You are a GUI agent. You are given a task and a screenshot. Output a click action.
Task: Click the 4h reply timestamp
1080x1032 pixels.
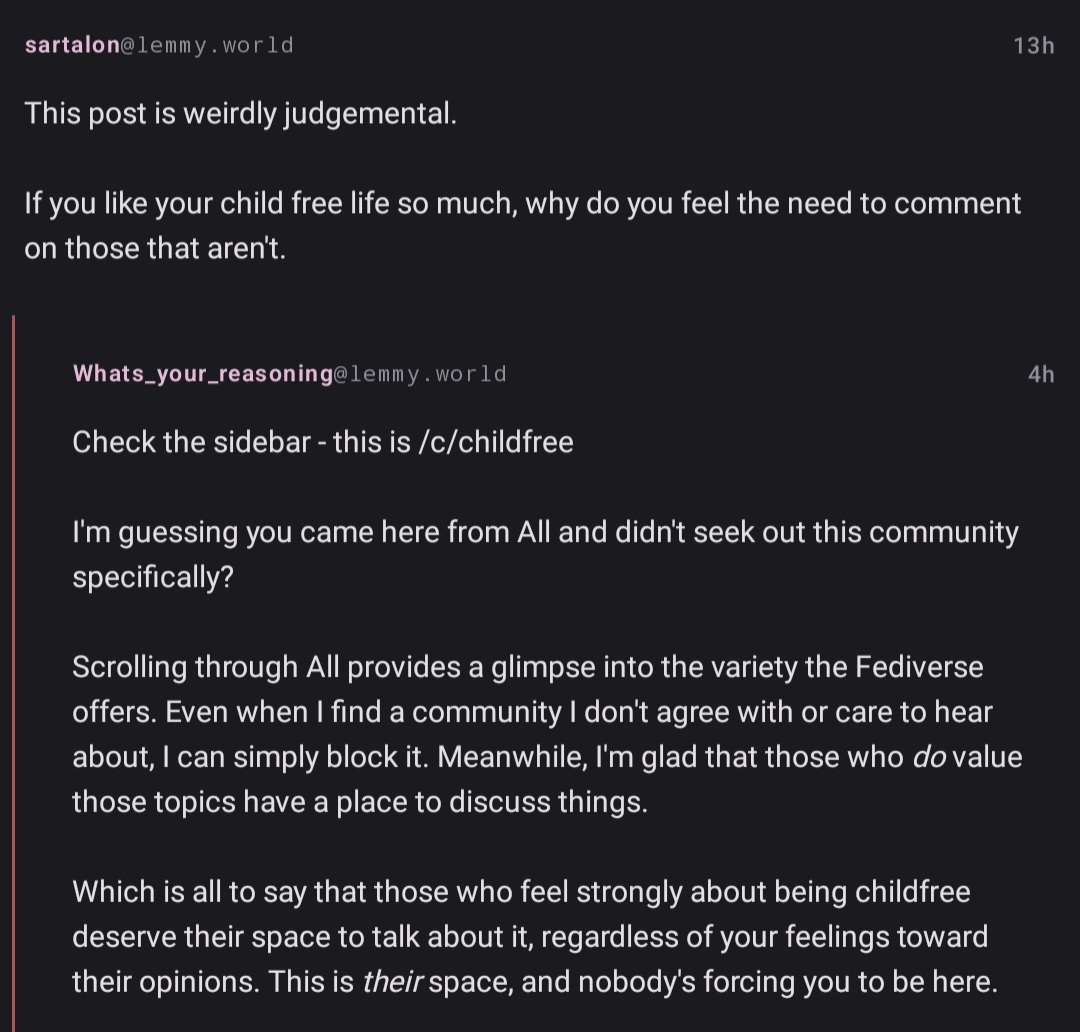coord(1040,374)
